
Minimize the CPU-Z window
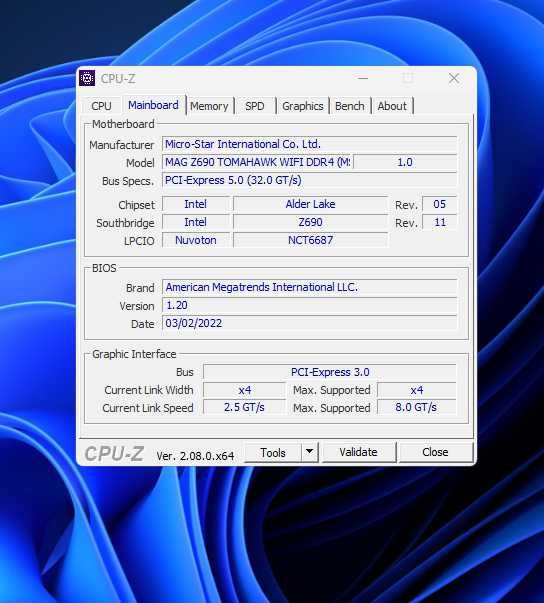[x=363, y=78]
